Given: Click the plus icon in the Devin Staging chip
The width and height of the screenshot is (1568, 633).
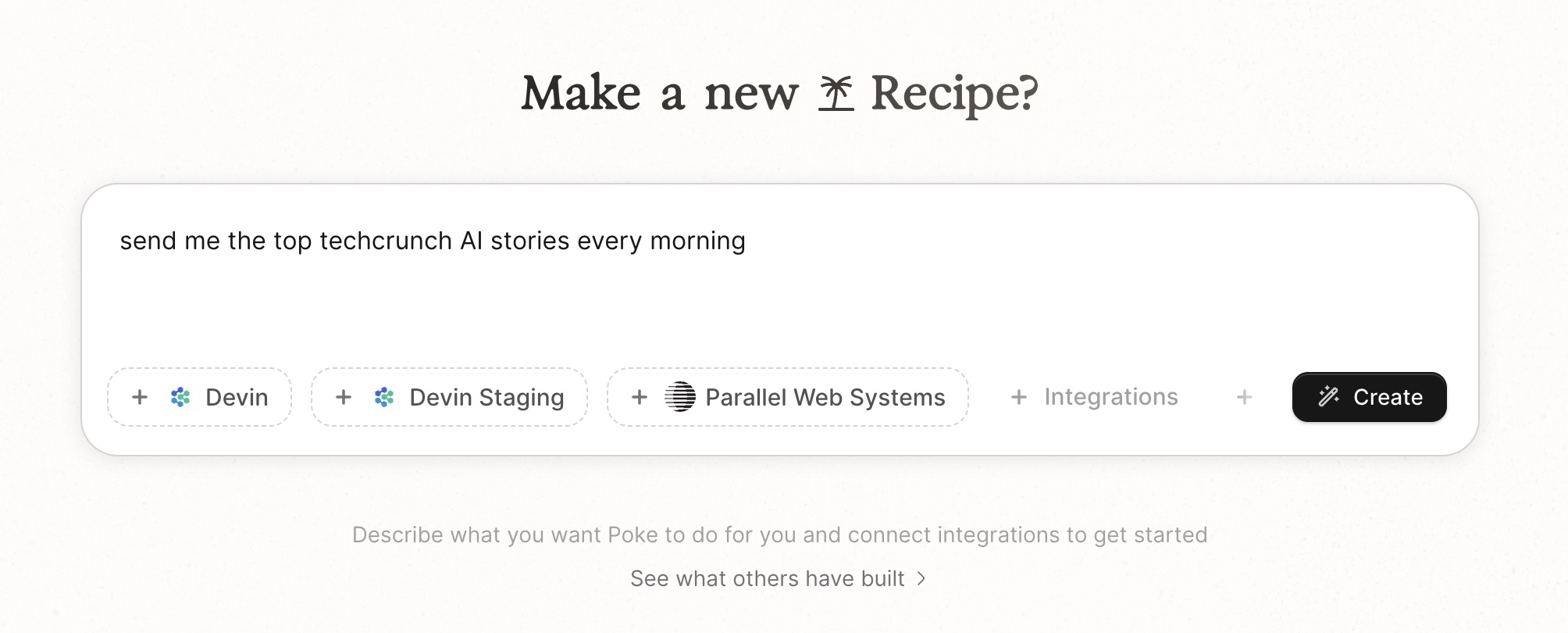Looking at the screenshot, I should coord(342,397).
